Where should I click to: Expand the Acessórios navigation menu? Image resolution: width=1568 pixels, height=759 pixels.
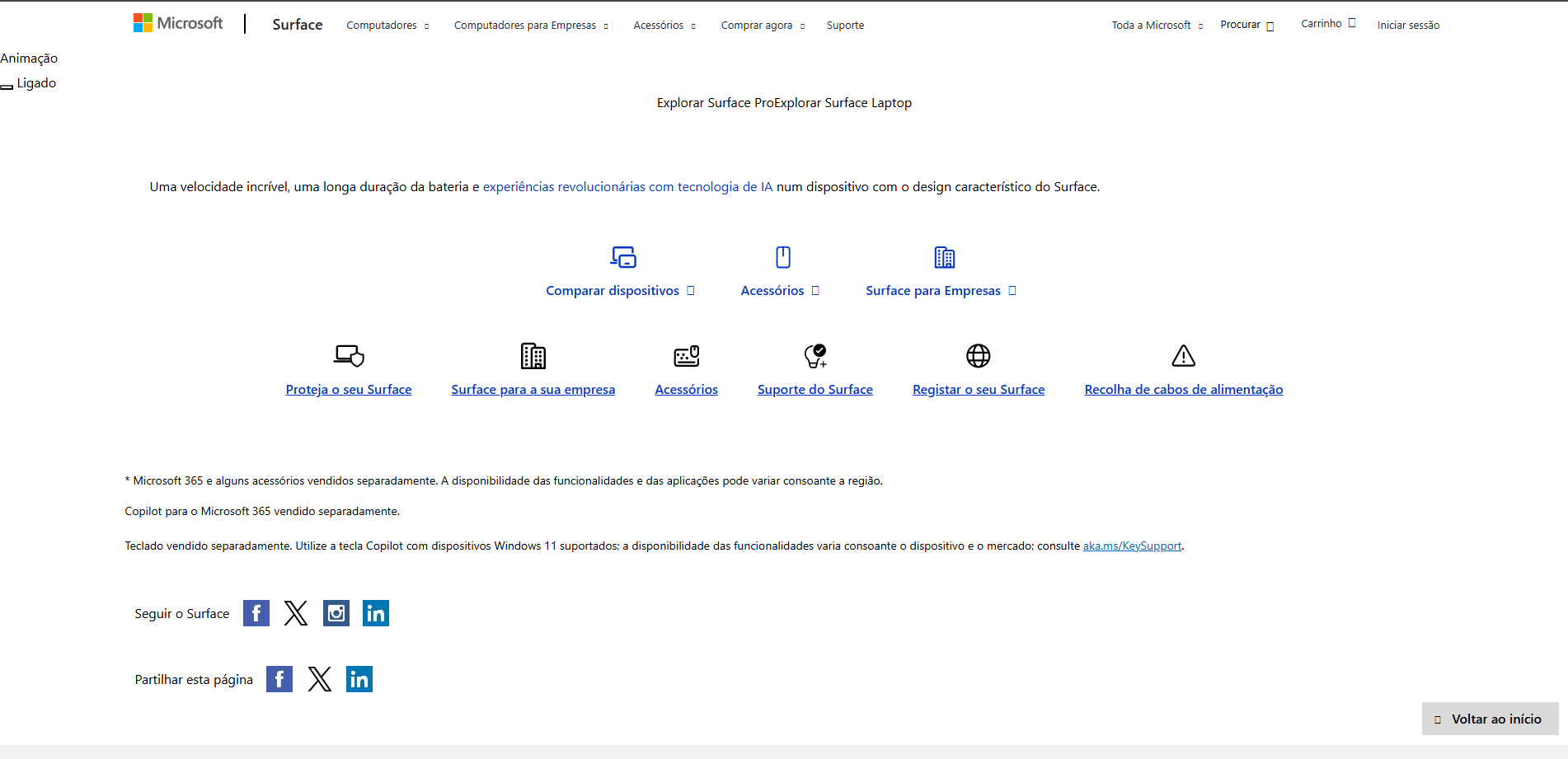[x=664, y=26]
